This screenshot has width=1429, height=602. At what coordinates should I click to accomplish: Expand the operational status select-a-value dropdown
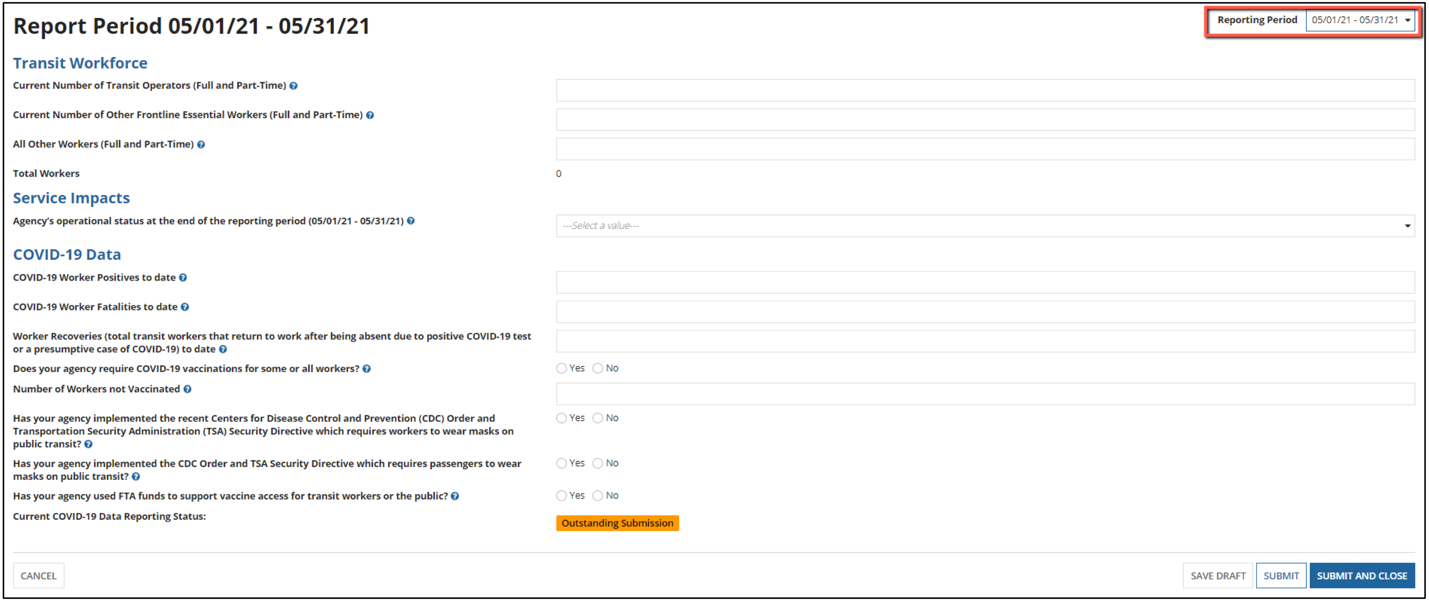pyautogui.click(x=985, y=226)
